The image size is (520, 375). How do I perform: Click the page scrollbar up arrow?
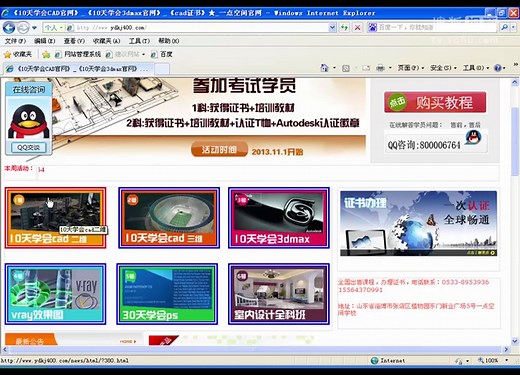point(515,82)
